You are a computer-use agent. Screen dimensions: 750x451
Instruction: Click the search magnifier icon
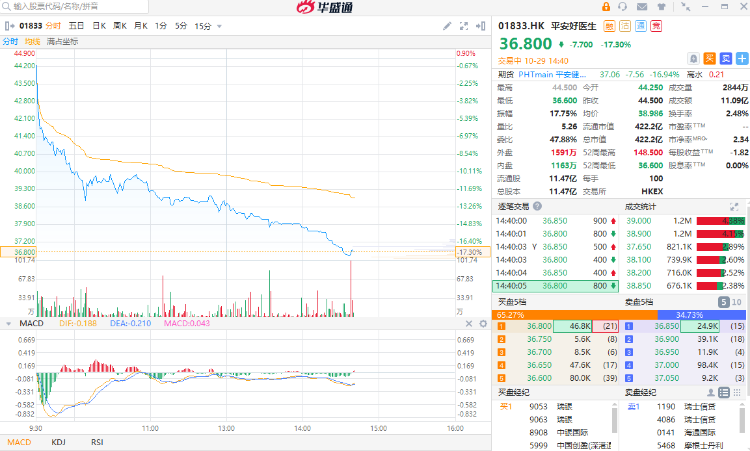(x=6, y=6)
